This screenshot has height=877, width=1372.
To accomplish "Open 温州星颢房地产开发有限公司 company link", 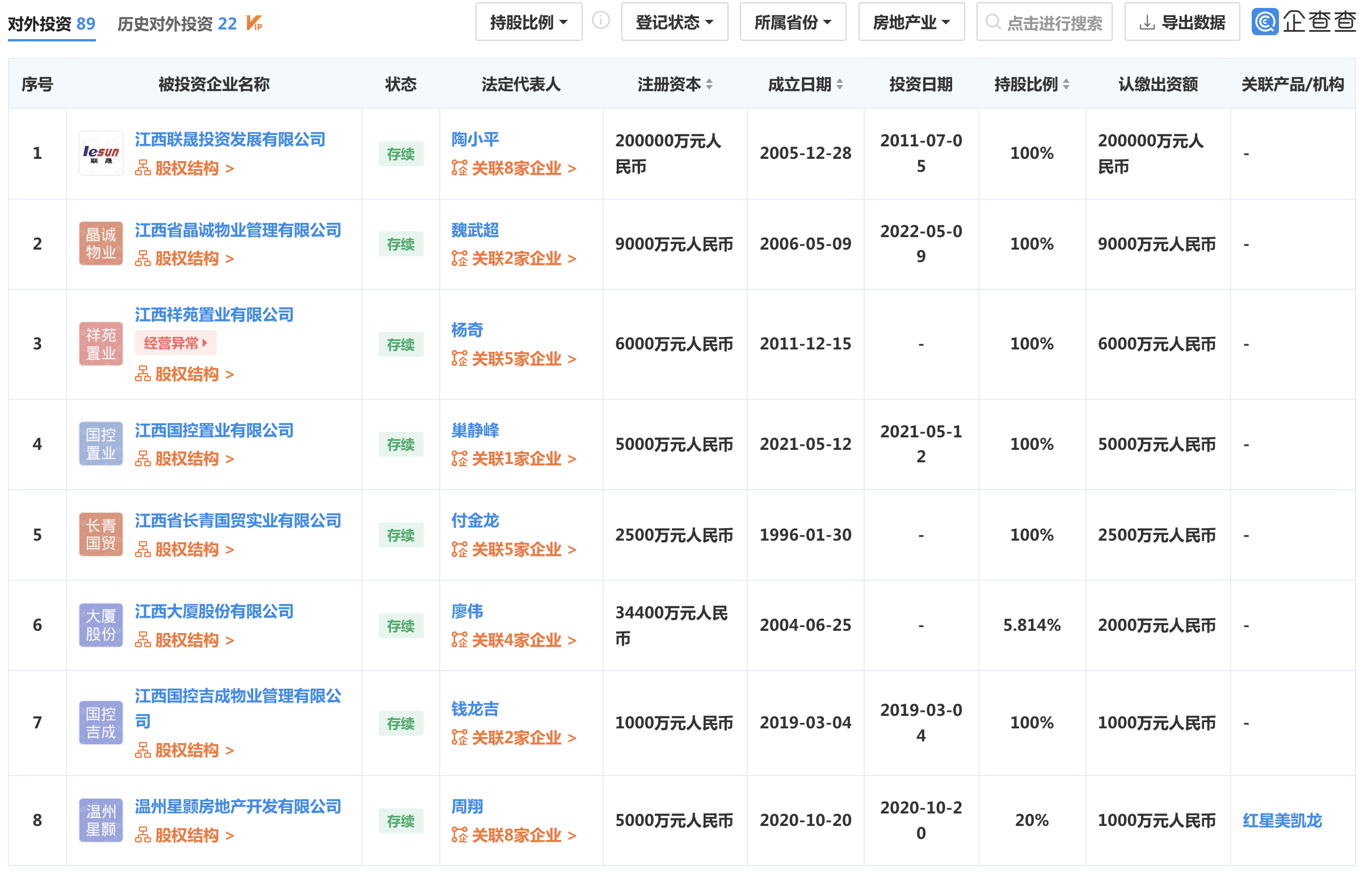I will tap(238, 807).
